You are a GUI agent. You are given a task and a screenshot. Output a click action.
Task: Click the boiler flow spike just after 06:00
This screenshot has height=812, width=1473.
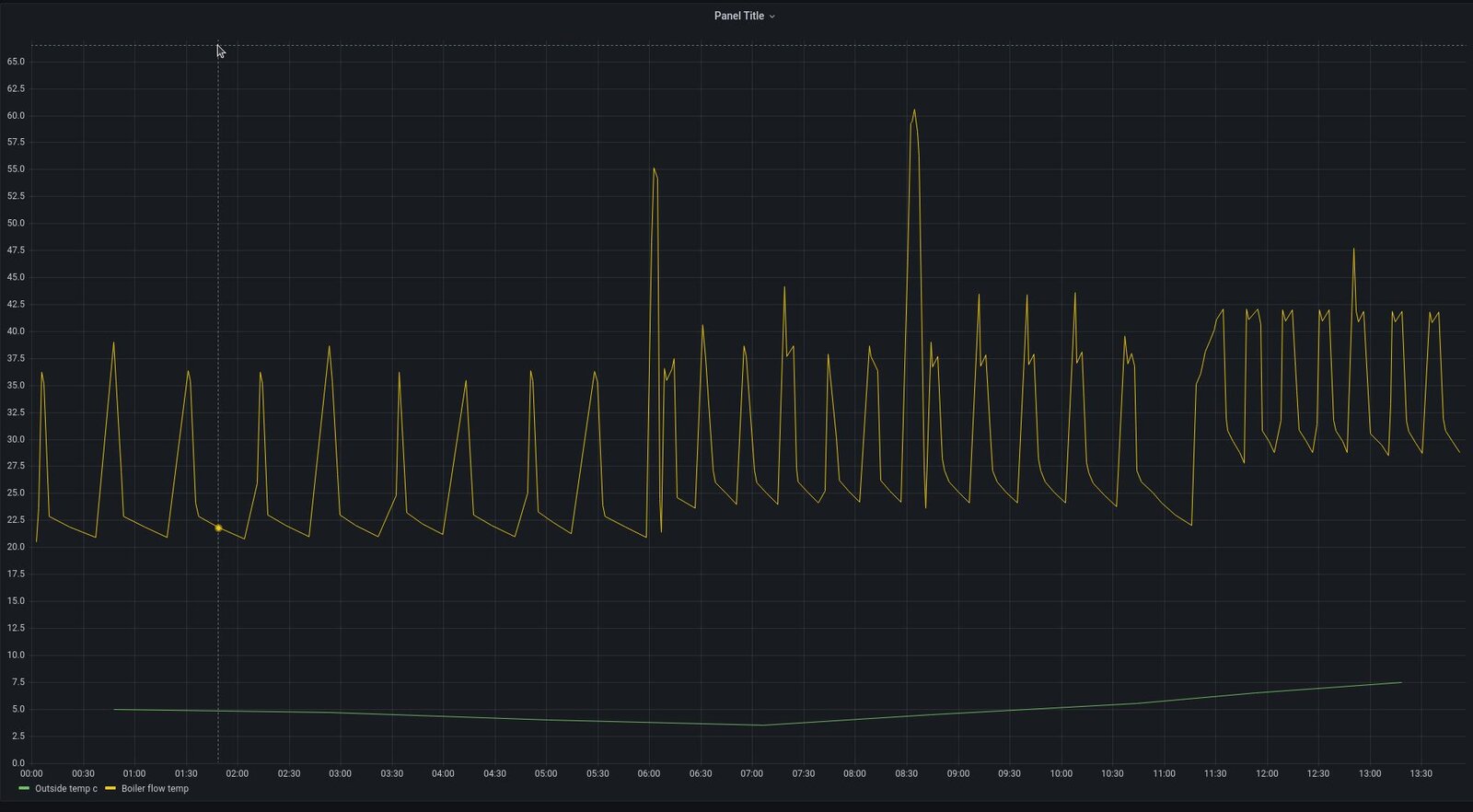click(x=654, y=168)
